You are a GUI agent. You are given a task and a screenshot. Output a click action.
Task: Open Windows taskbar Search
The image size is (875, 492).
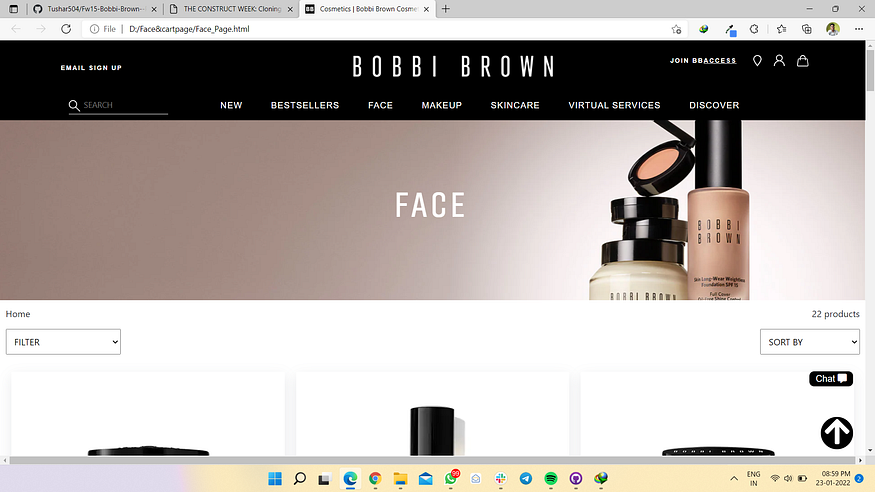tap(300, 479)
